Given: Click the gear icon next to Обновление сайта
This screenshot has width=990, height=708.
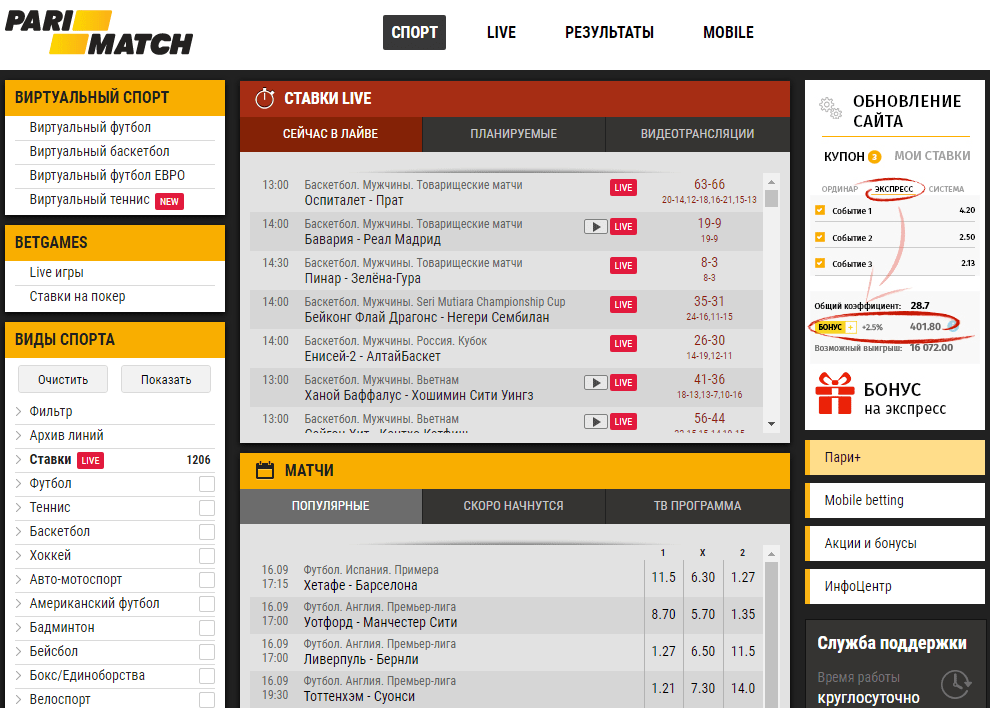Looking at the screenshot, I should coord(830,108).
